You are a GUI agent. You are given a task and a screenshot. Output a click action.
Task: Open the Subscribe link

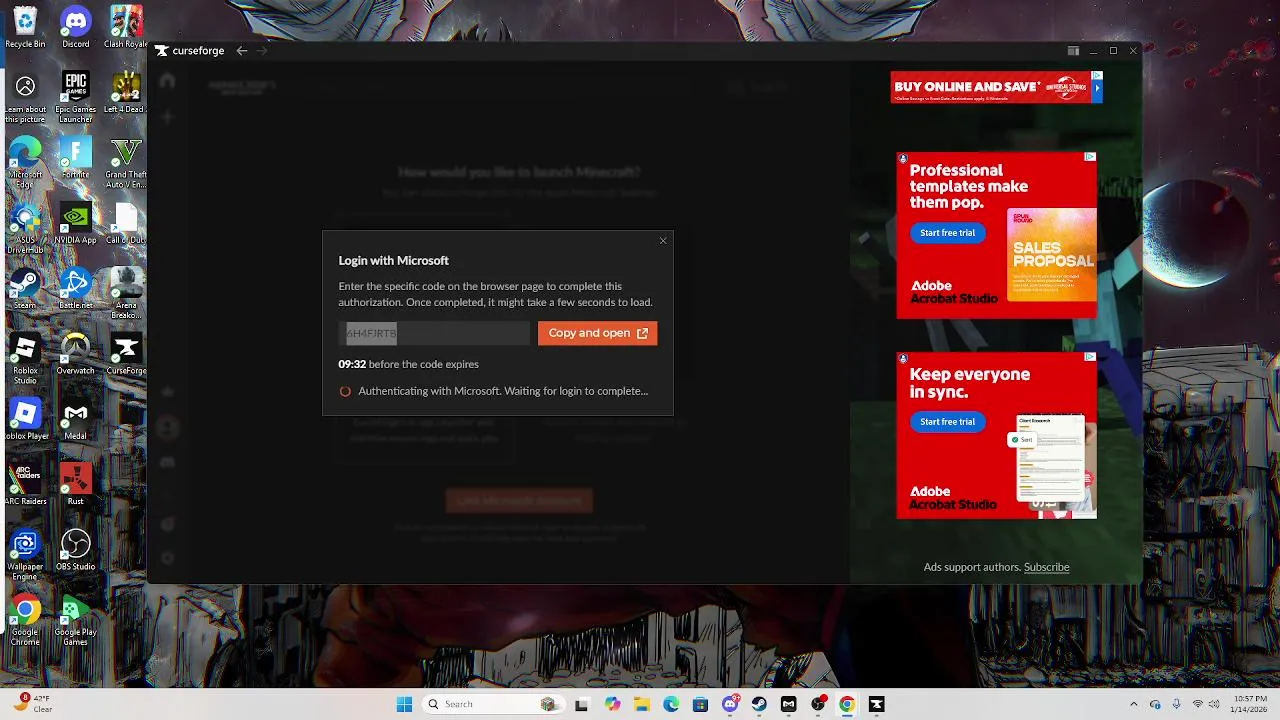[1046, 567]
